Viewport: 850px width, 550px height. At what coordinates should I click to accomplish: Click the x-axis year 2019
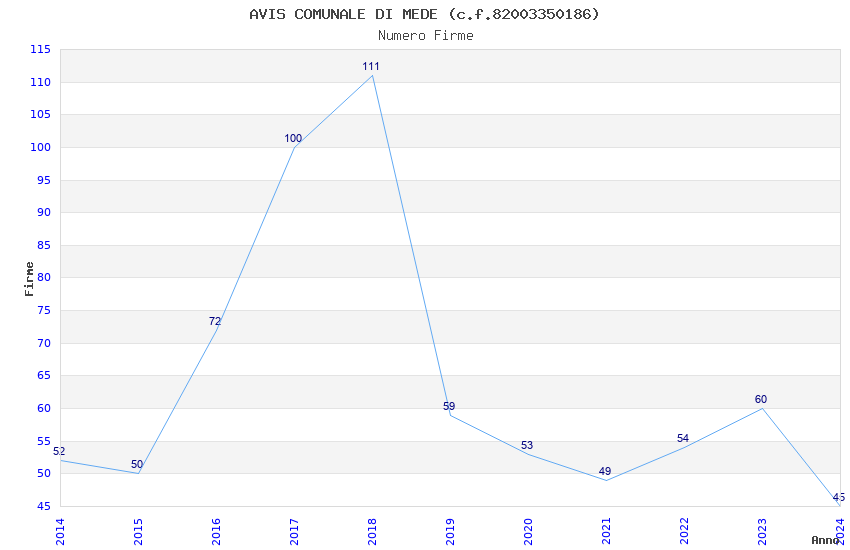coord(450,532)
